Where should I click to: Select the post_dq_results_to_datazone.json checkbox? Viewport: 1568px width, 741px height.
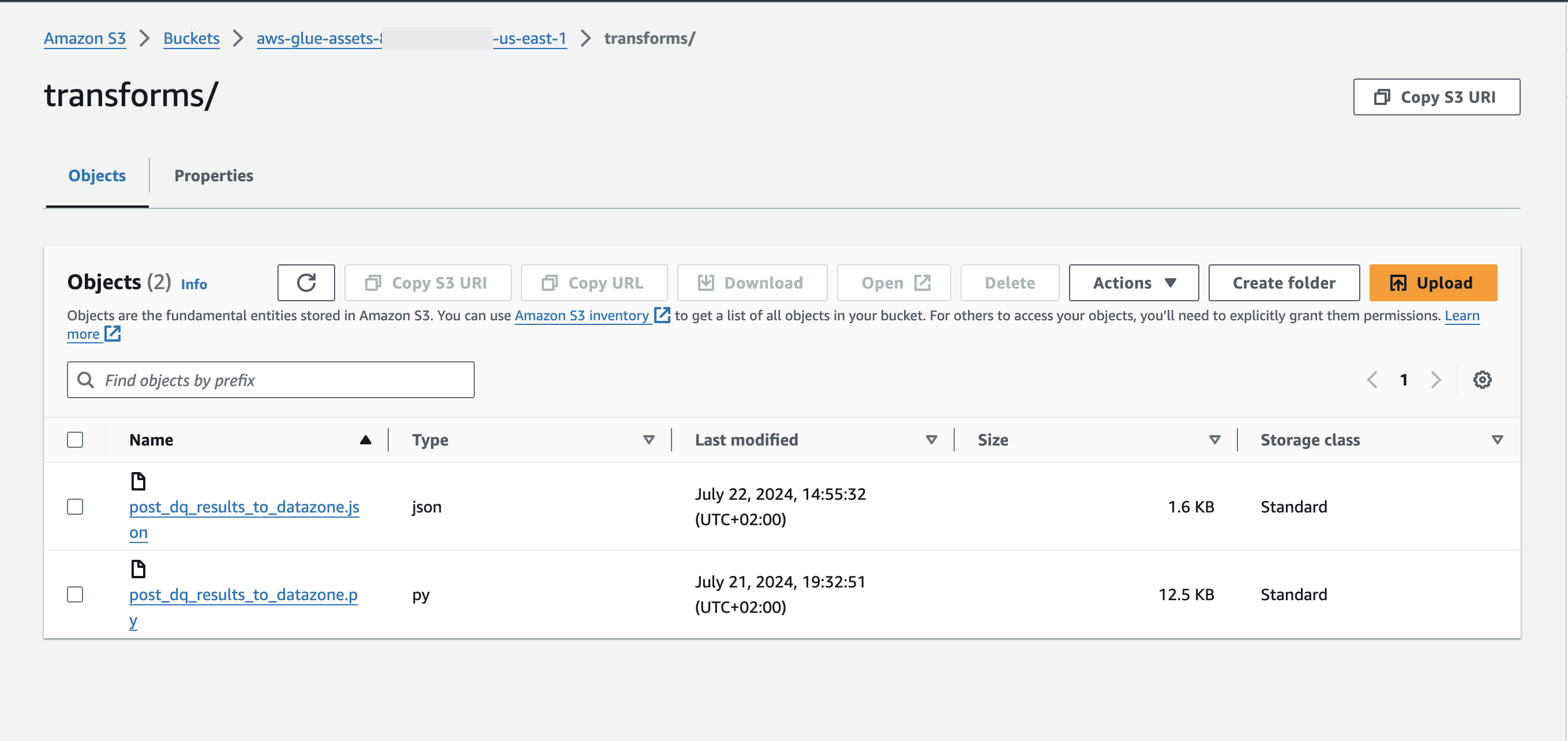tap(75, 507)
